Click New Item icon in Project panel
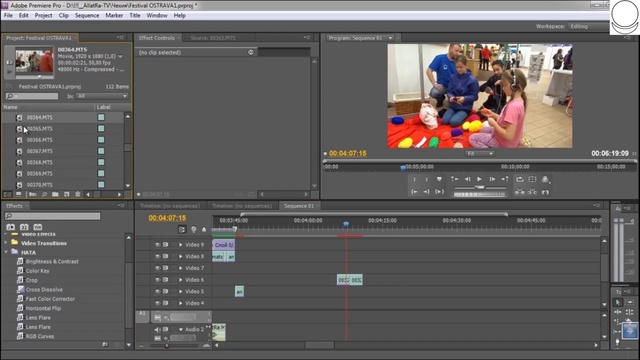Screen dimensions: 640x360 (67, 194)
